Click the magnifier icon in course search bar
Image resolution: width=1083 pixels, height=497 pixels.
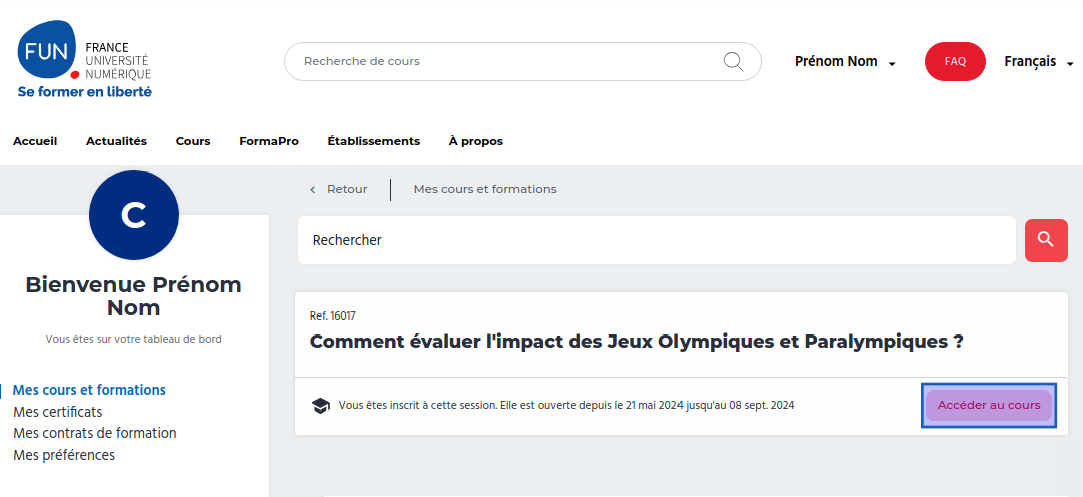[733, 61]
